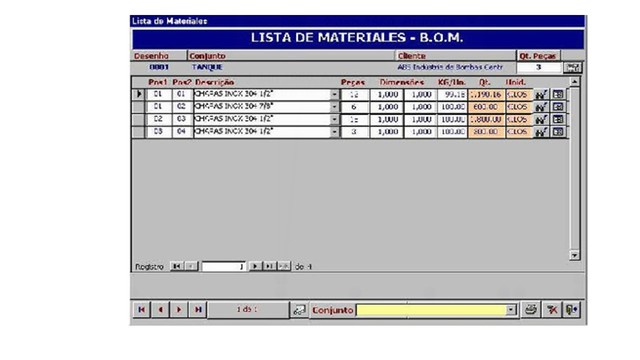Click the binoculars icon in the Pos2 04 row
Screen dimensions: 640x360
click(541, 132)
